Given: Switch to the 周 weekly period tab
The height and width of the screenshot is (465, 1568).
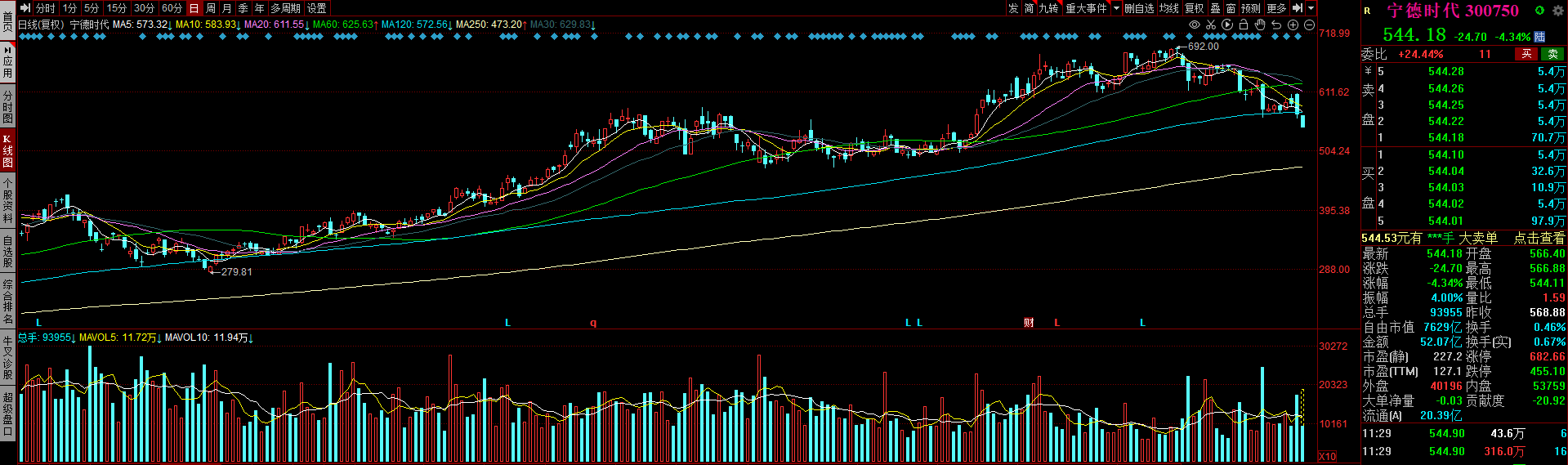Looking at the screenshot, I should (211, 8).
